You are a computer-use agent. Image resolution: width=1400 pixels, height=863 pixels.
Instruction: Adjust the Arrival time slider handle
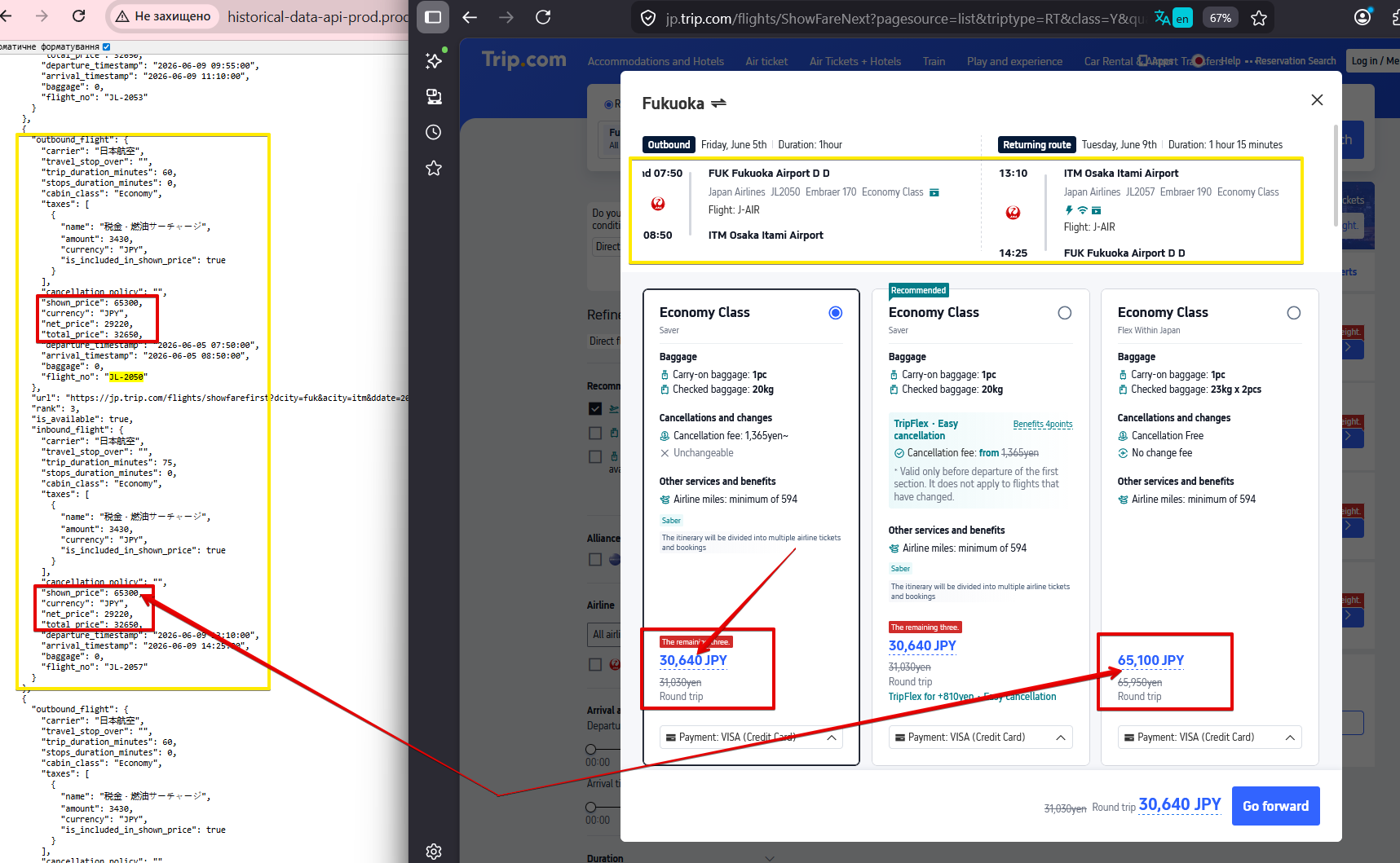(x=591, y=807)
